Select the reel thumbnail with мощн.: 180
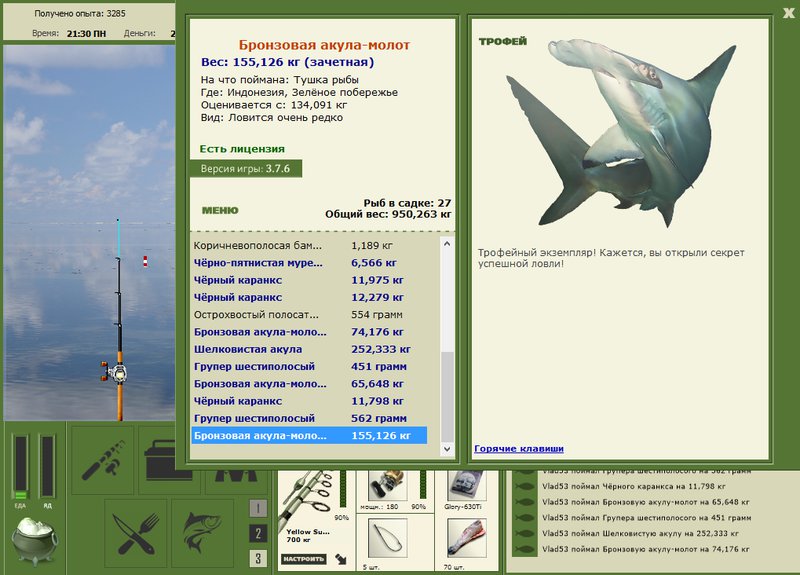 pos(387,485)
